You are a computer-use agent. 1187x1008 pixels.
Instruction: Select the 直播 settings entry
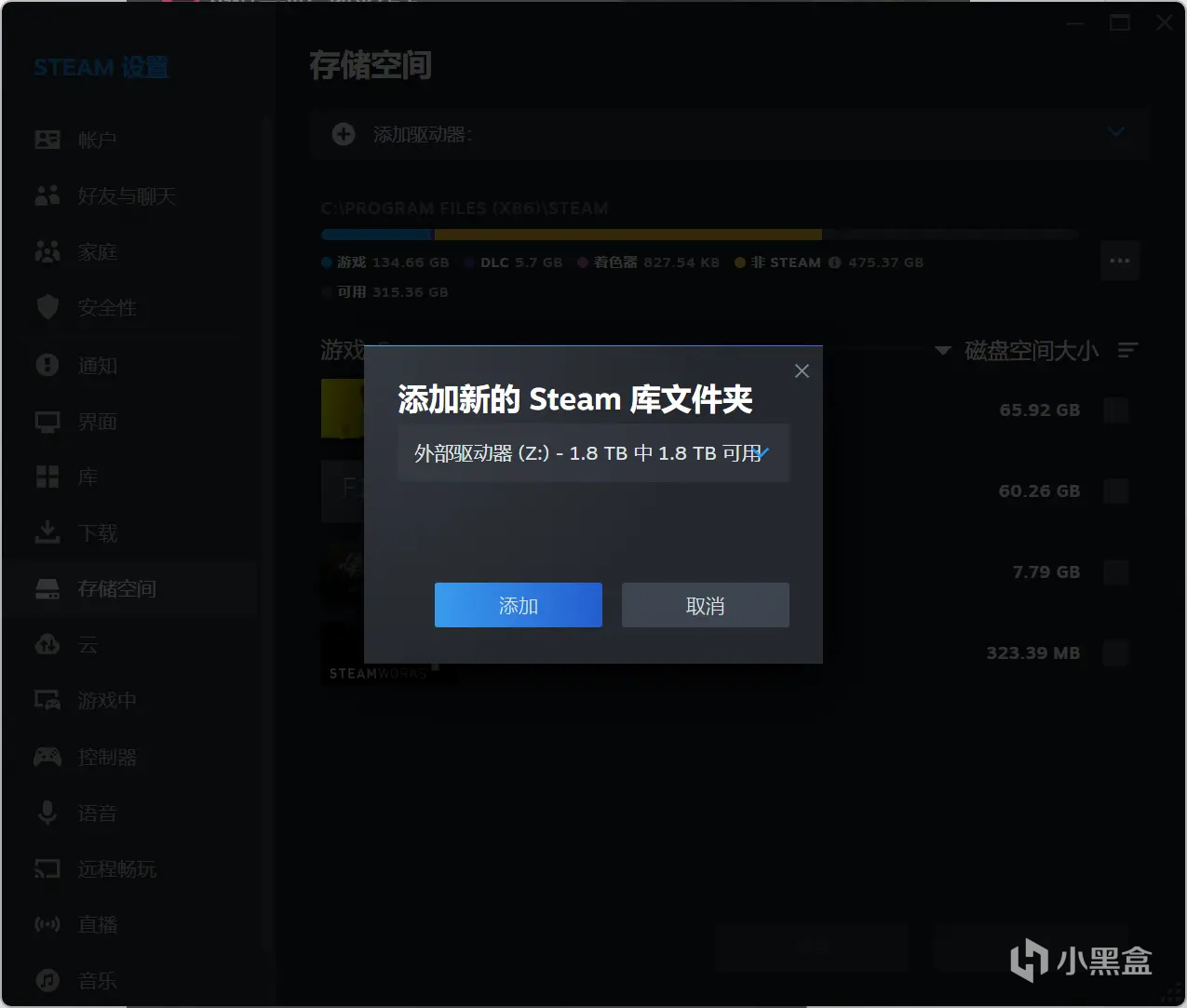point(130,924)
